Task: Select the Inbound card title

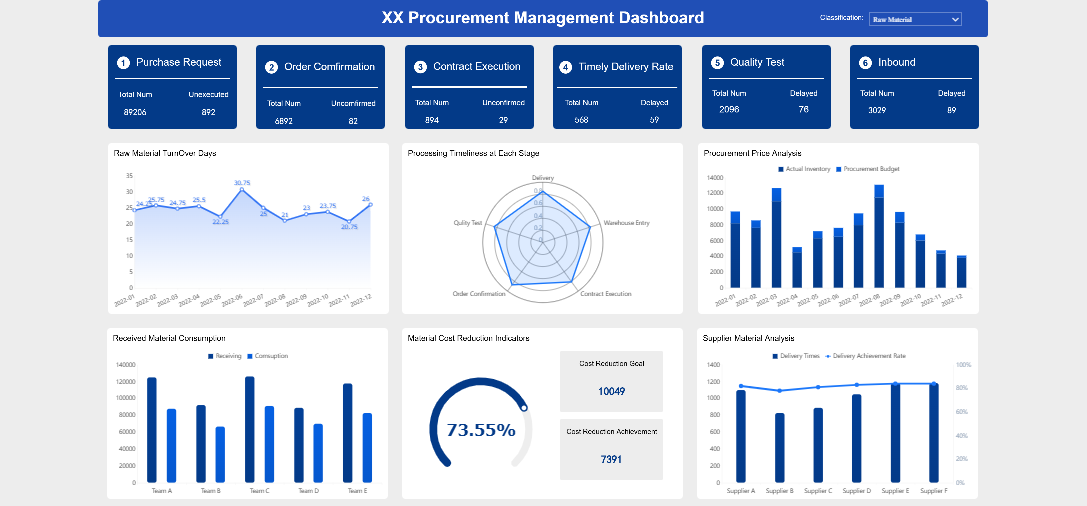Action: point(897,62)
